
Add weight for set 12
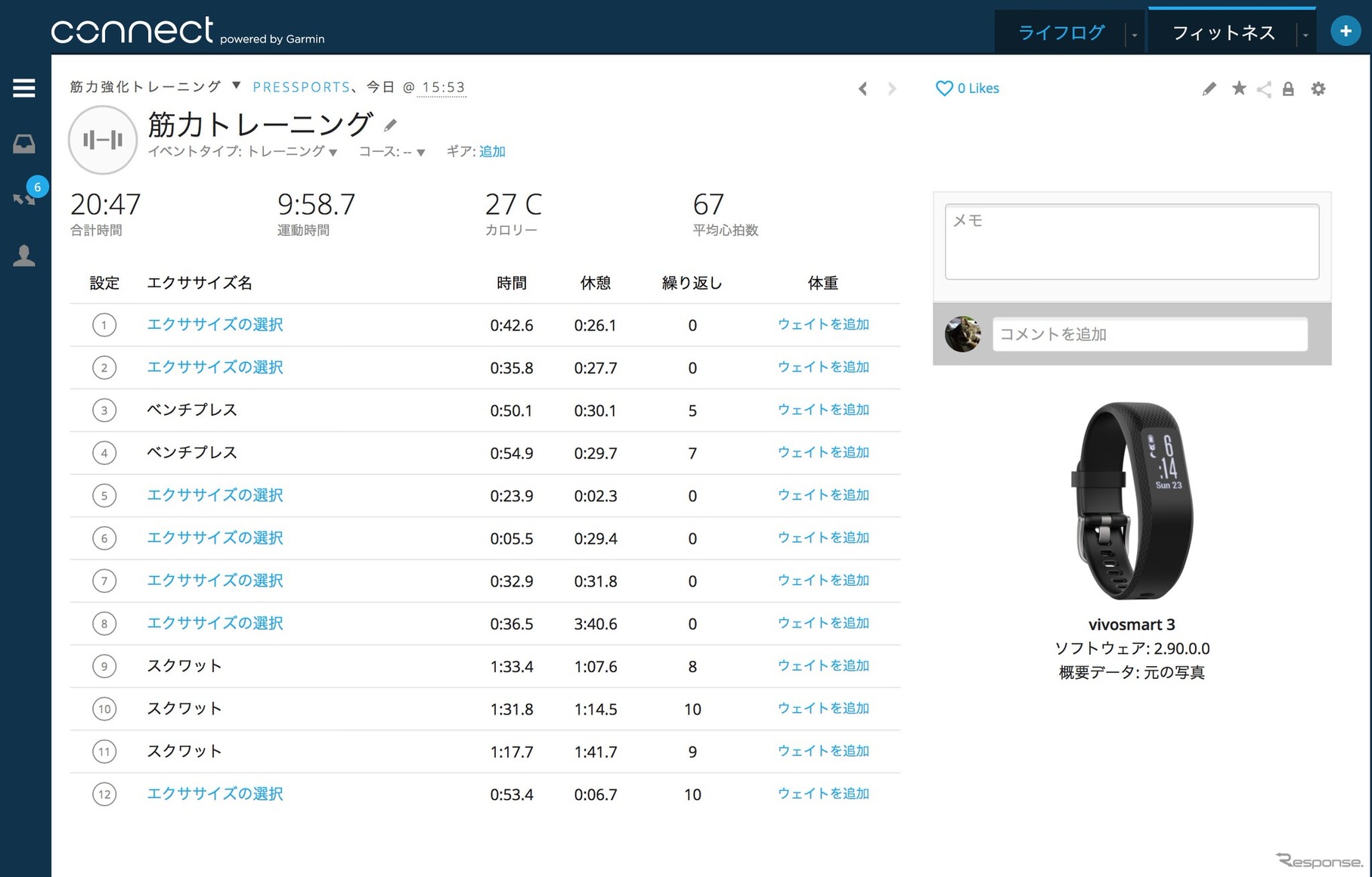pyautogui.click(x=823, y=794)
